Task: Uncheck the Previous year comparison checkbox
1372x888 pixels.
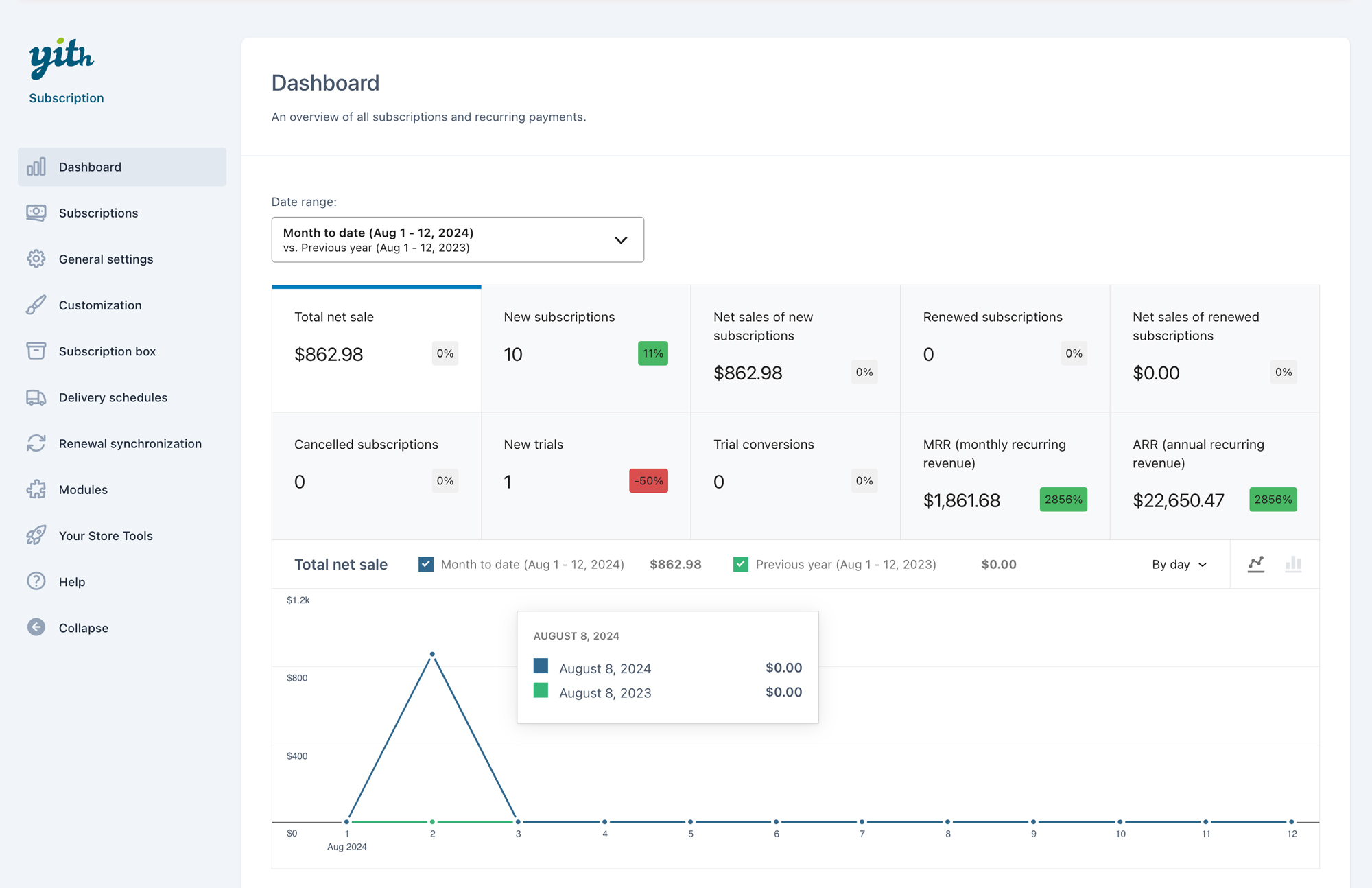Action: click(x=741, y=564)
